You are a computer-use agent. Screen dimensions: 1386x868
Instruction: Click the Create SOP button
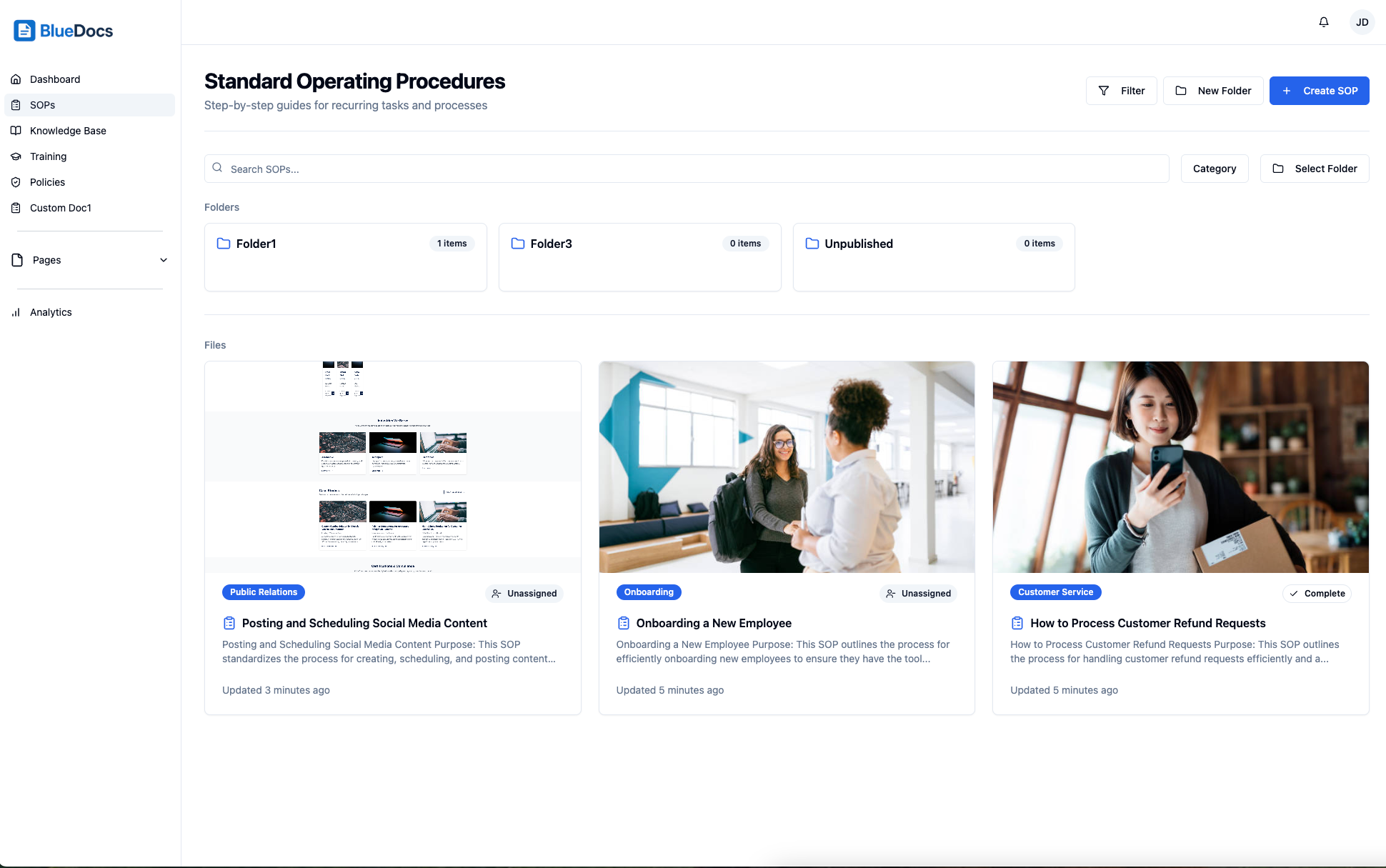1319,91
